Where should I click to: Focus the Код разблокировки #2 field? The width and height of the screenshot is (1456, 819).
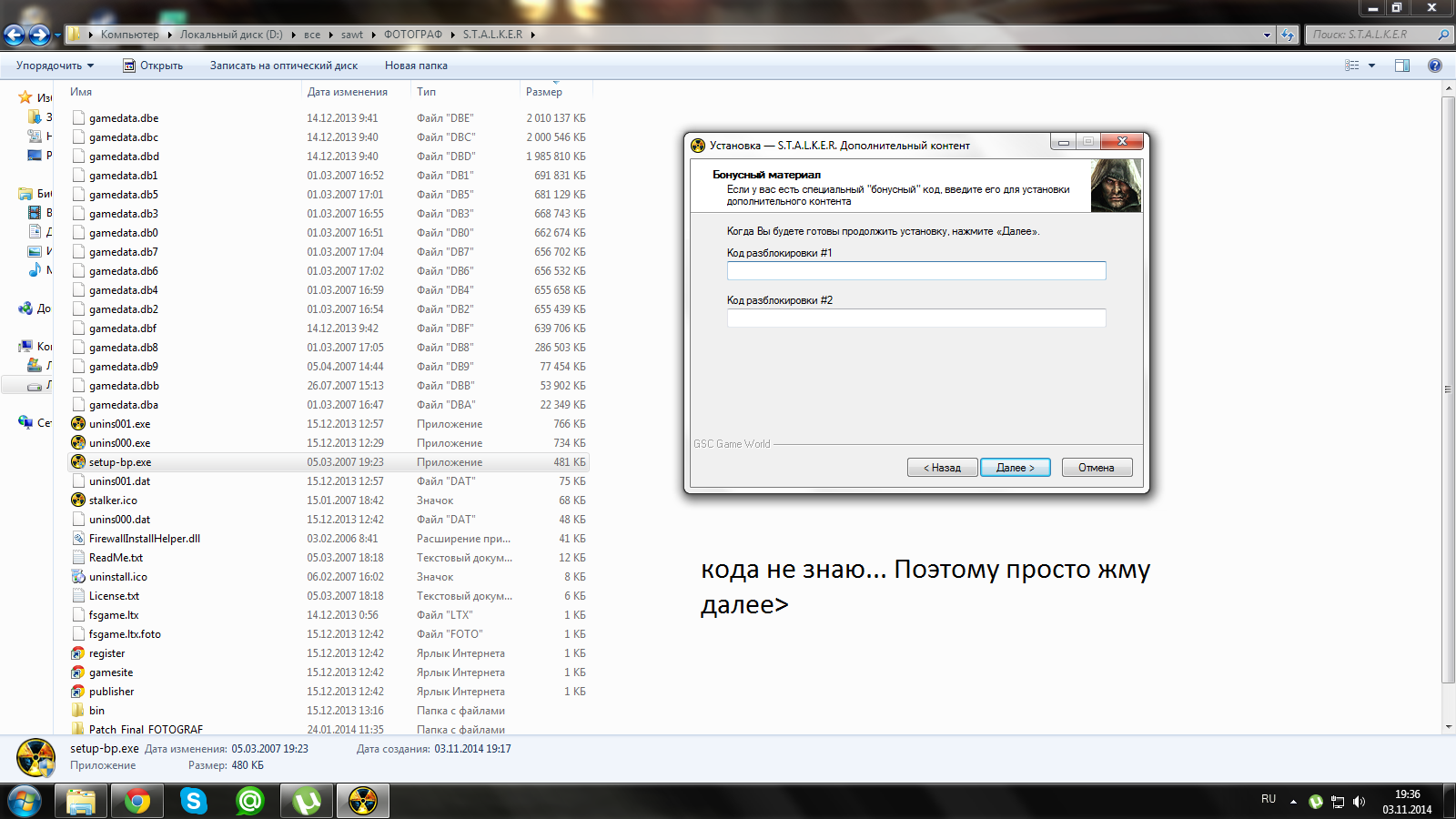point(916,318)
